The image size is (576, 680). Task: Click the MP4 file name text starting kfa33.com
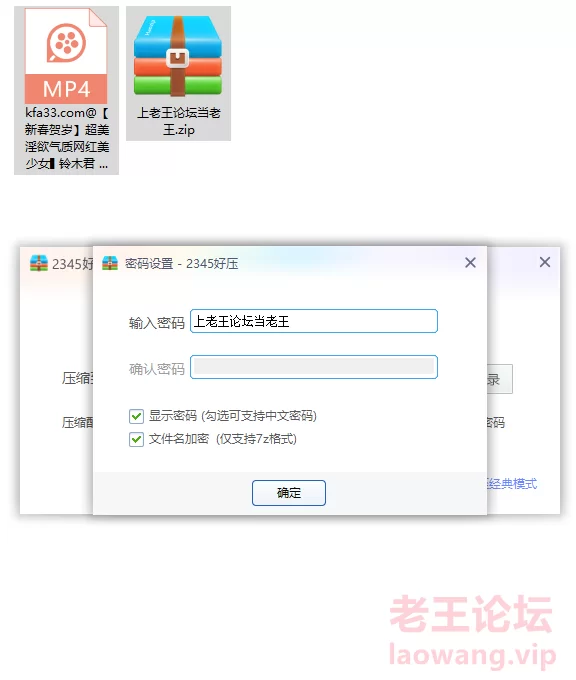[66, 138]
